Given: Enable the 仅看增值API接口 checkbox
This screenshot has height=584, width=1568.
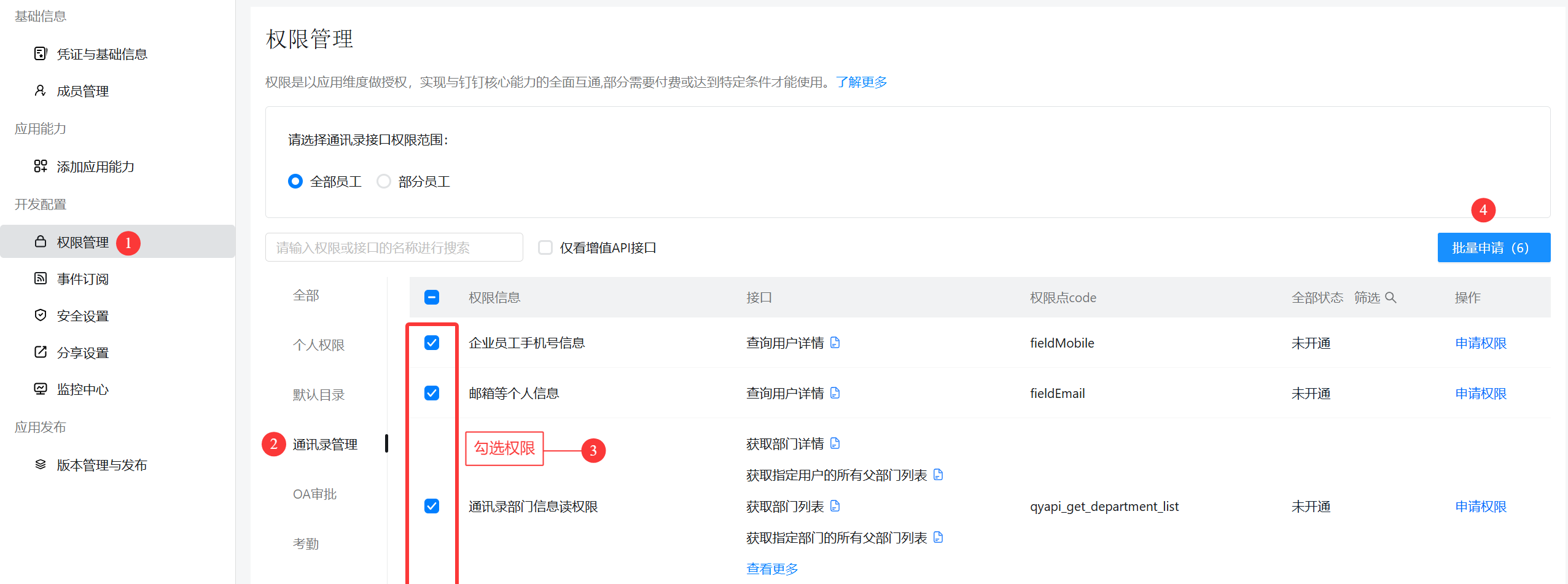Looking at the screenshot, I should [545, 247].
